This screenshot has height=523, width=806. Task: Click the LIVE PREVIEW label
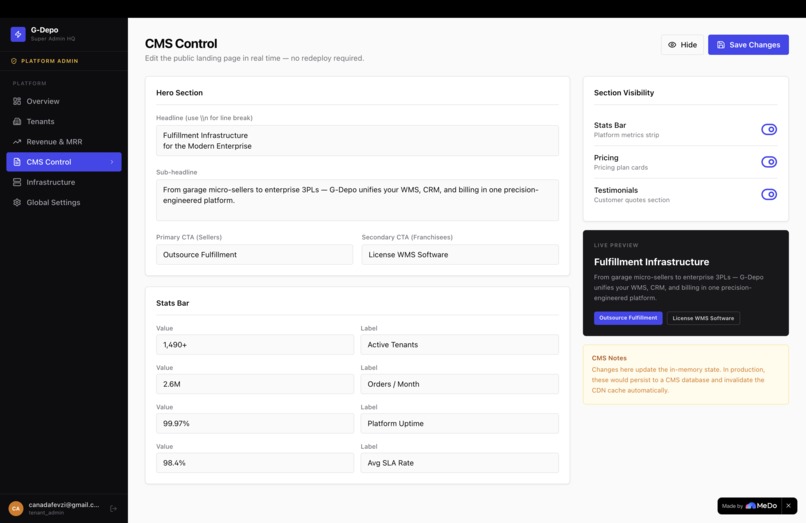click(x=616, y=245)
